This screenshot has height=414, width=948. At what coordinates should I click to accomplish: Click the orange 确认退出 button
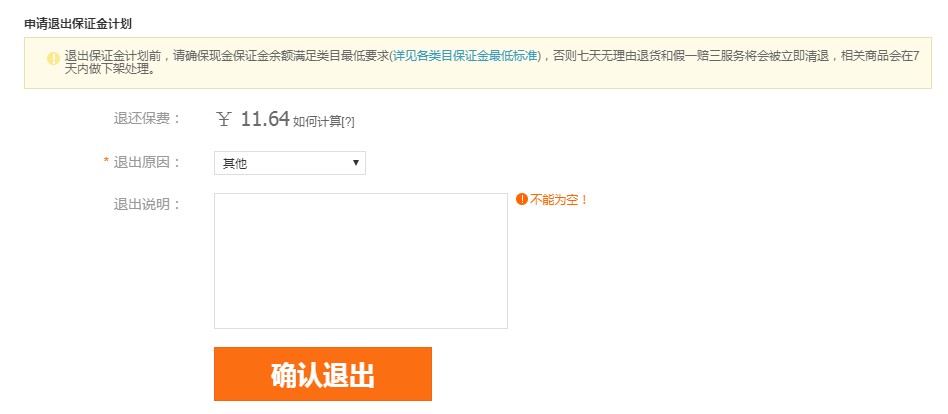[x=323, y=374]
